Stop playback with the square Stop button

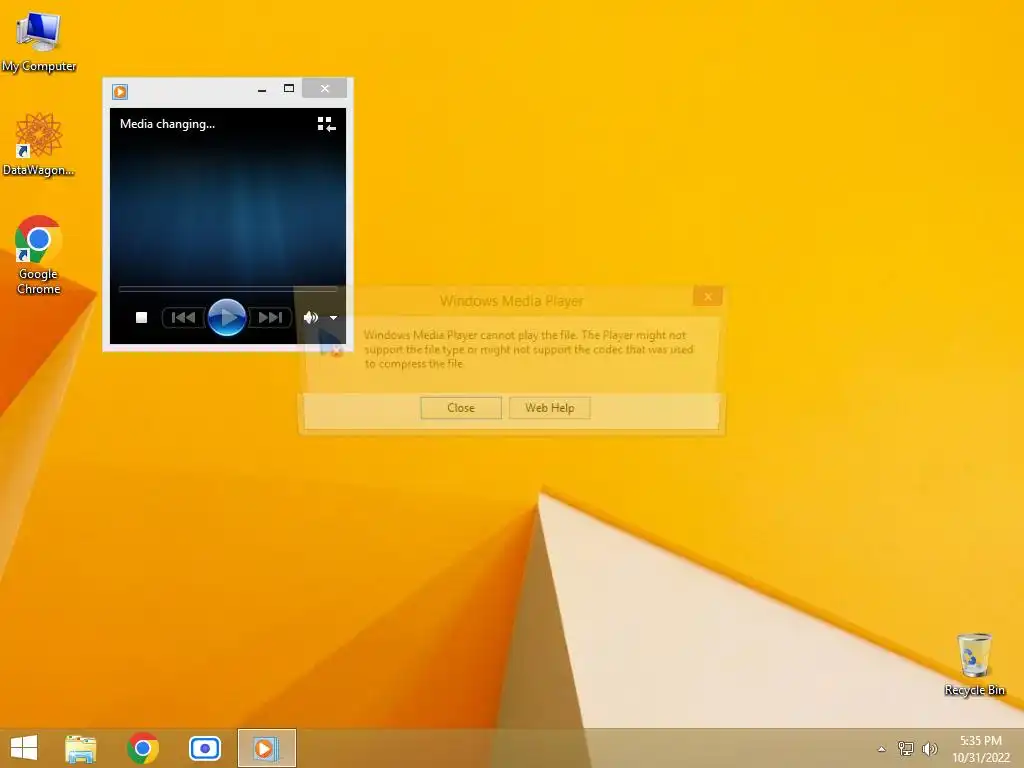(x=141, y=317)
